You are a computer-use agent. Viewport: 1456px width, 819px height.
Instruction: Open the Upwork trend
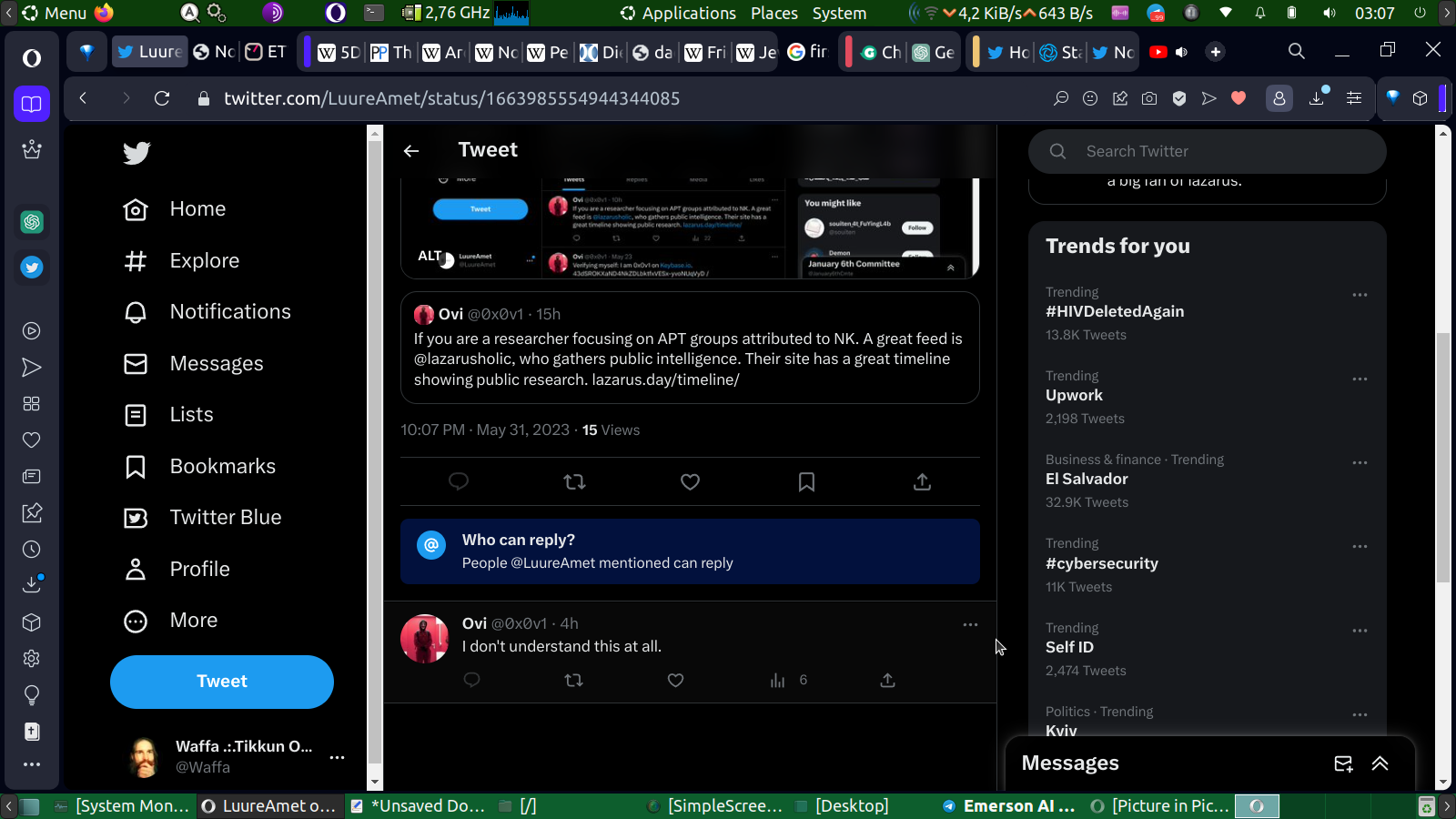1074,395
